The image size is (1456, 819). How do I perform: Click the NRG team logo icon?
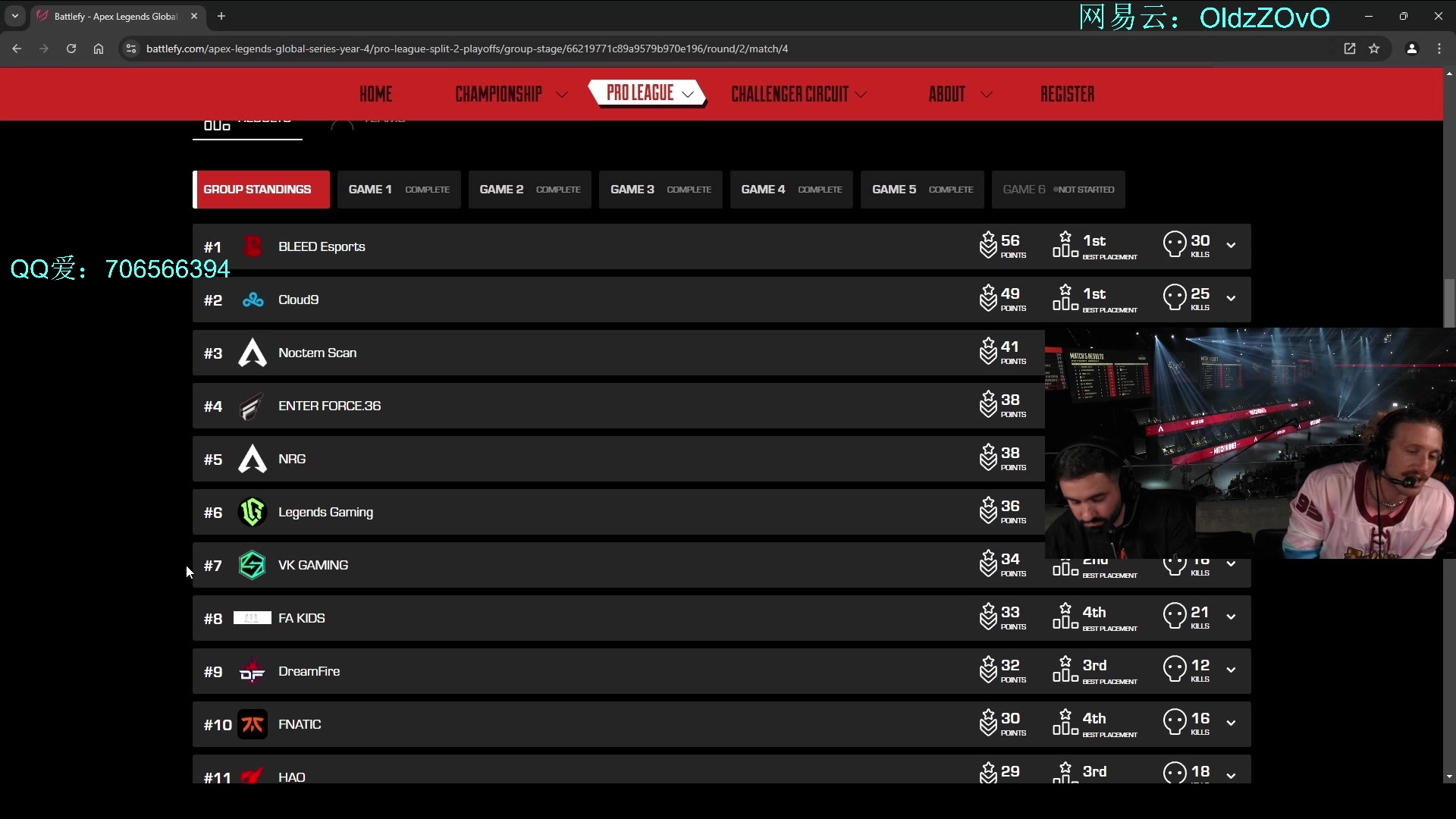click(x=252, y=459)
